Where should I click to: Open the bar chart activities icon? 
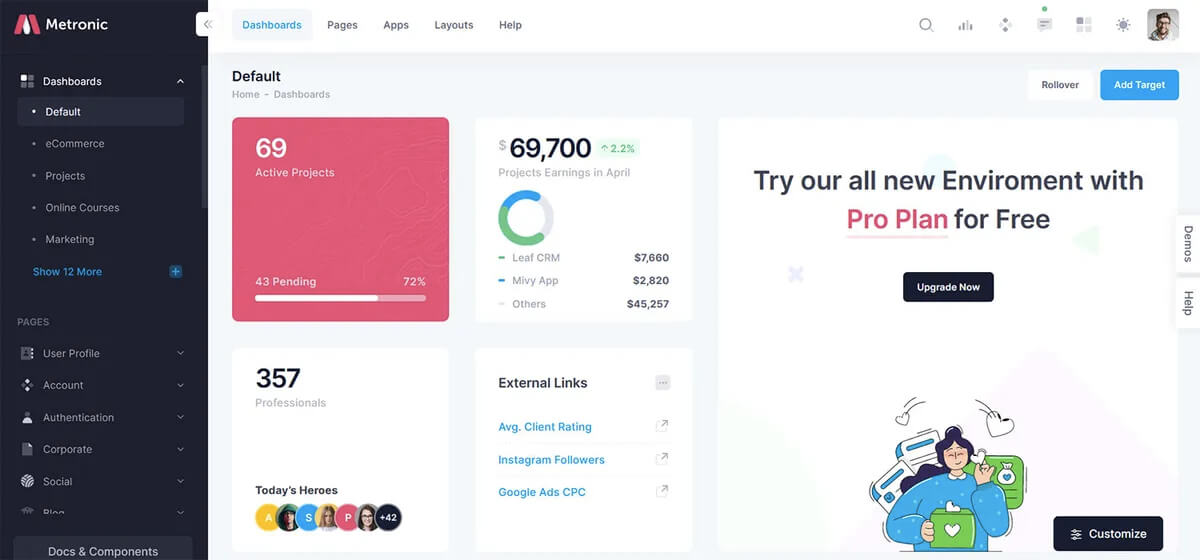click(965, 25)
